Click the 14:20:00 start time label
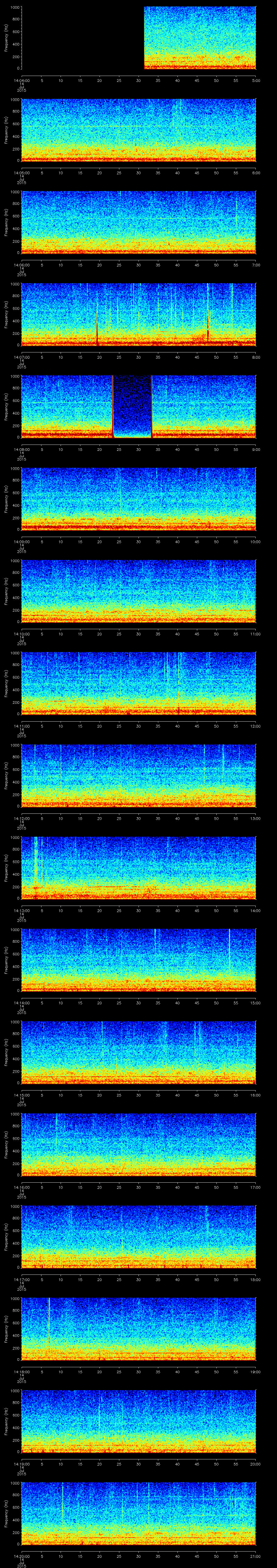Screen dimensions: 277x1568 [x=21, y=1556]
